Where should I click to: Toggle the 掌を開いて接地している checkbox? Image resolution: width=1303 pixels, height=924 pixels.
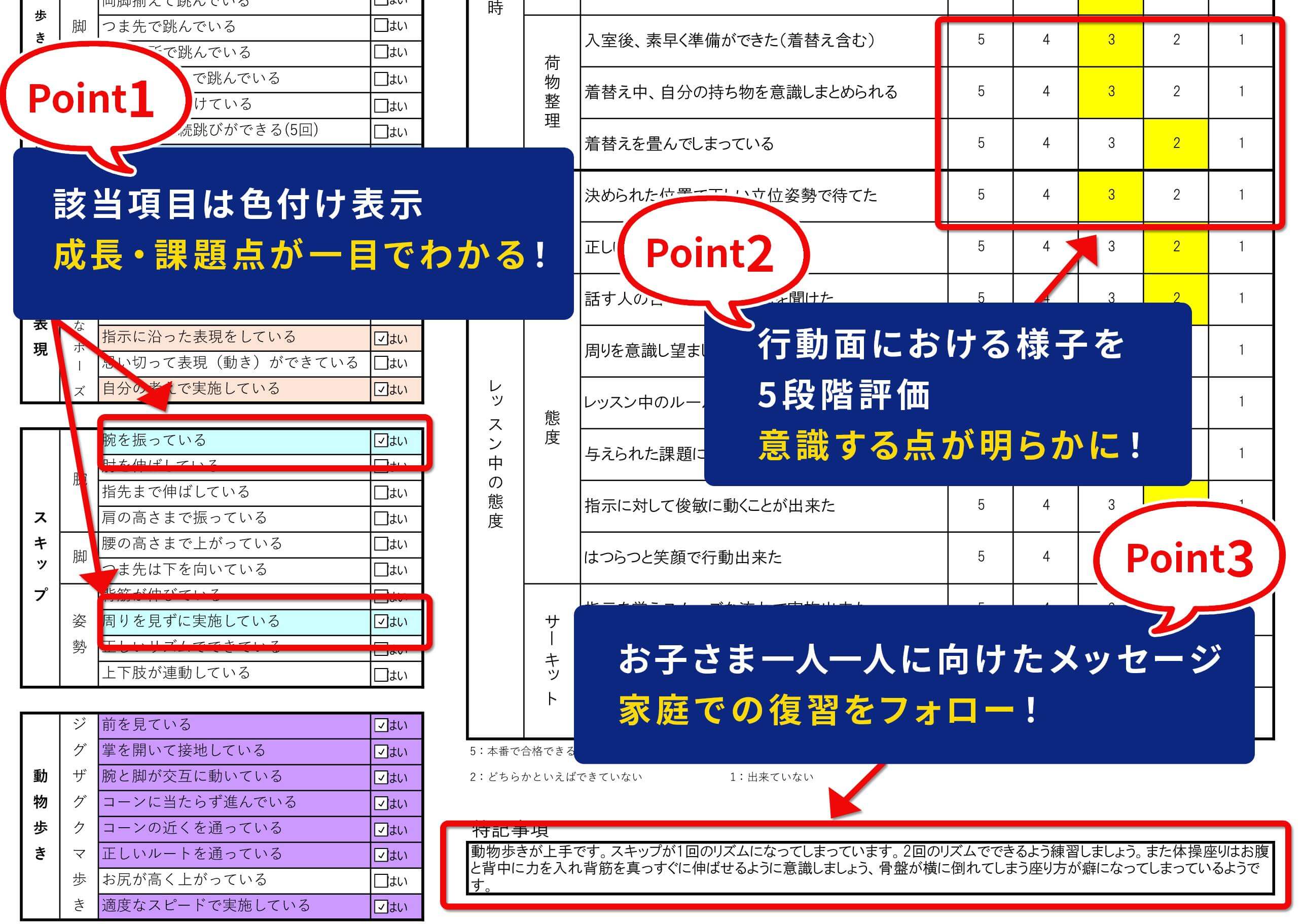[x=380, y=752]
